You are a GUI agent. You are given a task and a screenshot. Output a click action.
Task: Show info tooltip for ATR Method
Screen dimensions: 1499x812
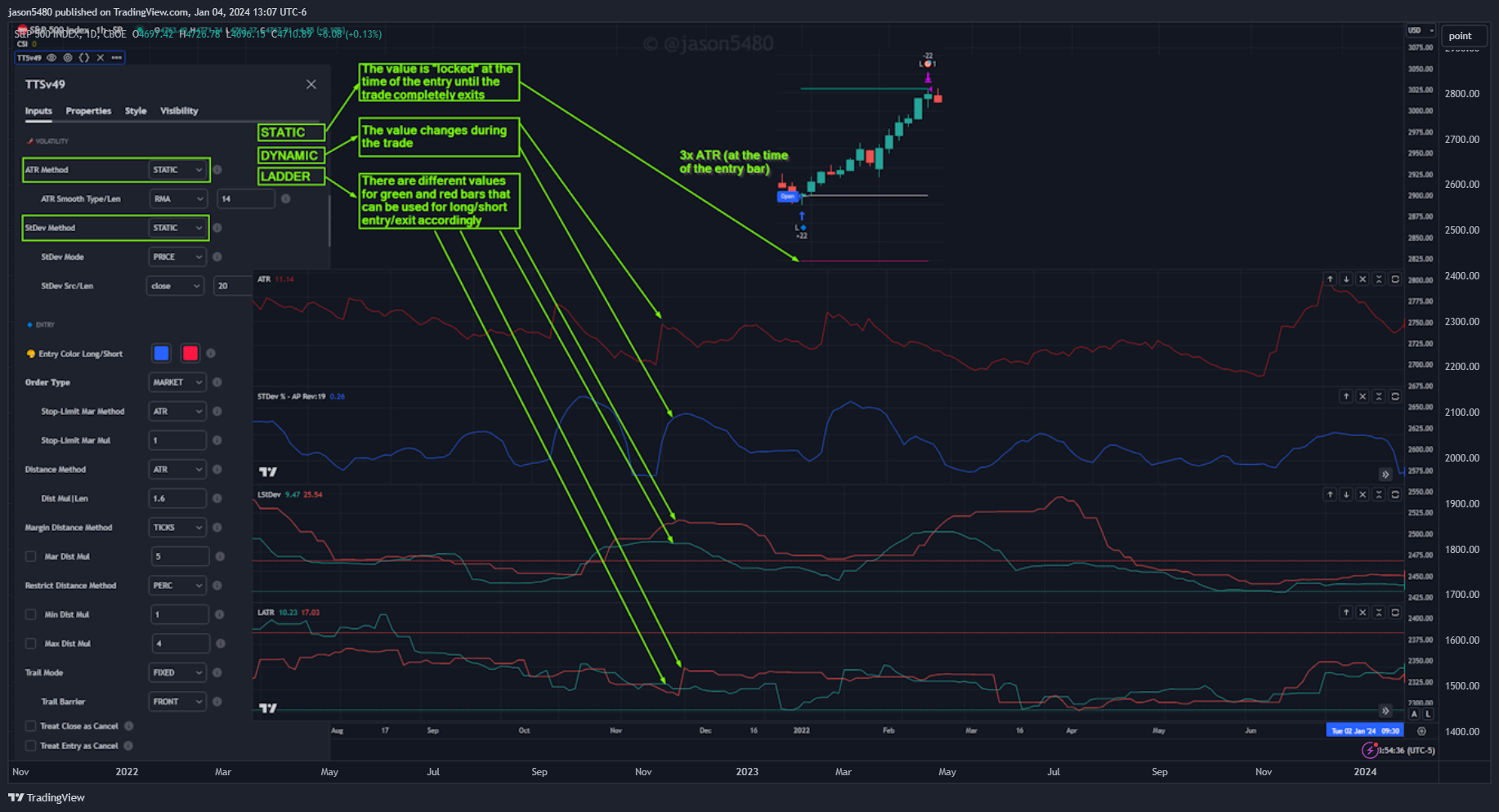(217, 170)
